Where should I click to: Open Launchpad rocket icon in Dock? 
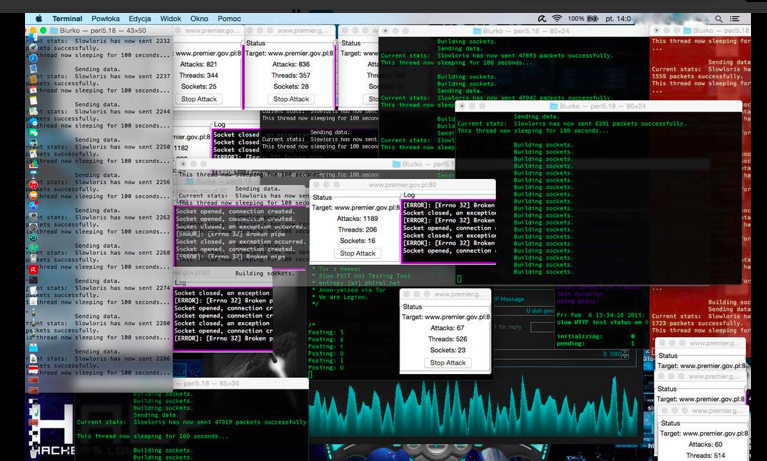coord(33,47)
